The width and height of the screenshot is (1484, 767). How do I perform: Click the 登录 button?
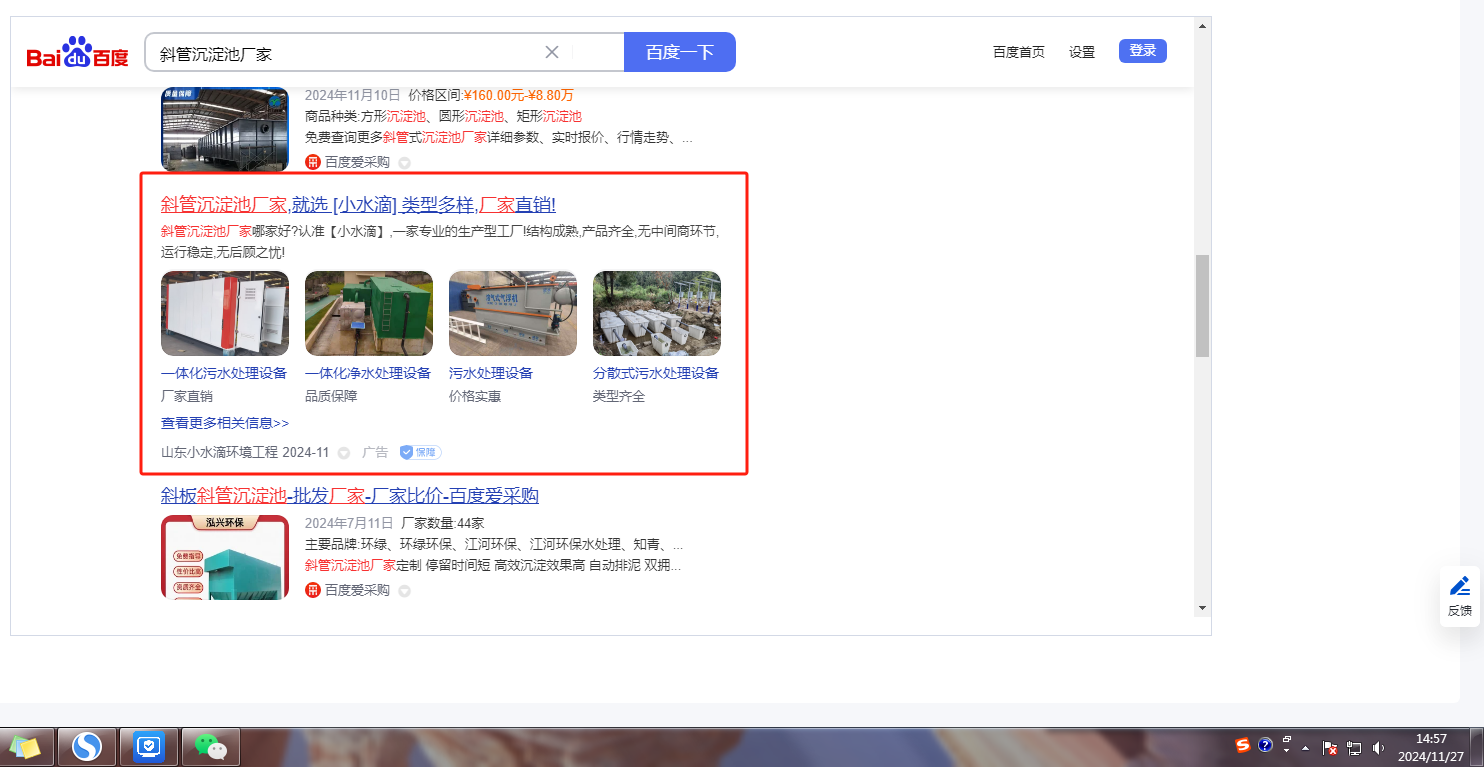(x=1143, y=51)
